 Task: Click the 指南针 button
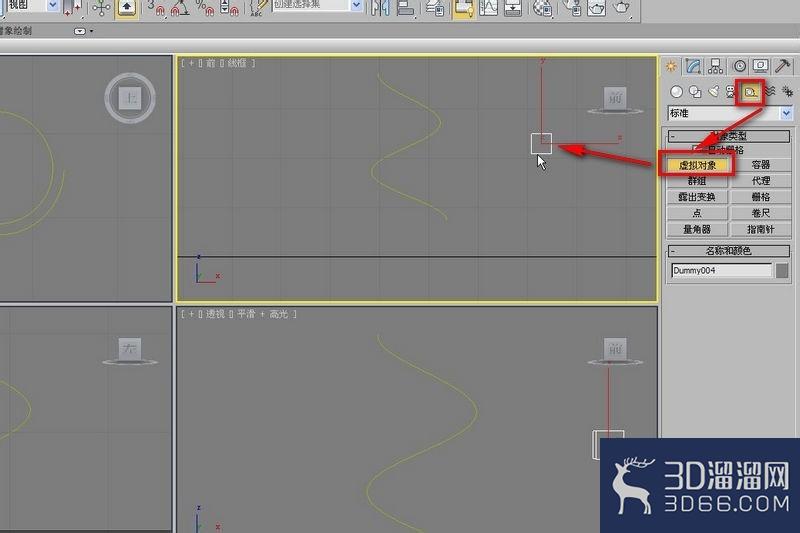pyautogui.click(x=761, y=230)
